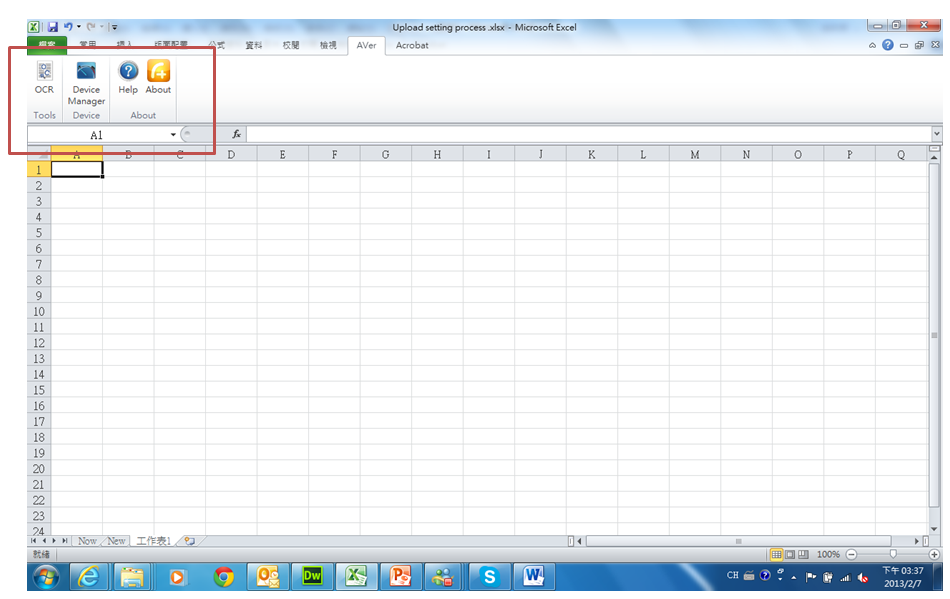Switch to the 公式 ribbon tab

pyautogui.click(x=216, y=45)
